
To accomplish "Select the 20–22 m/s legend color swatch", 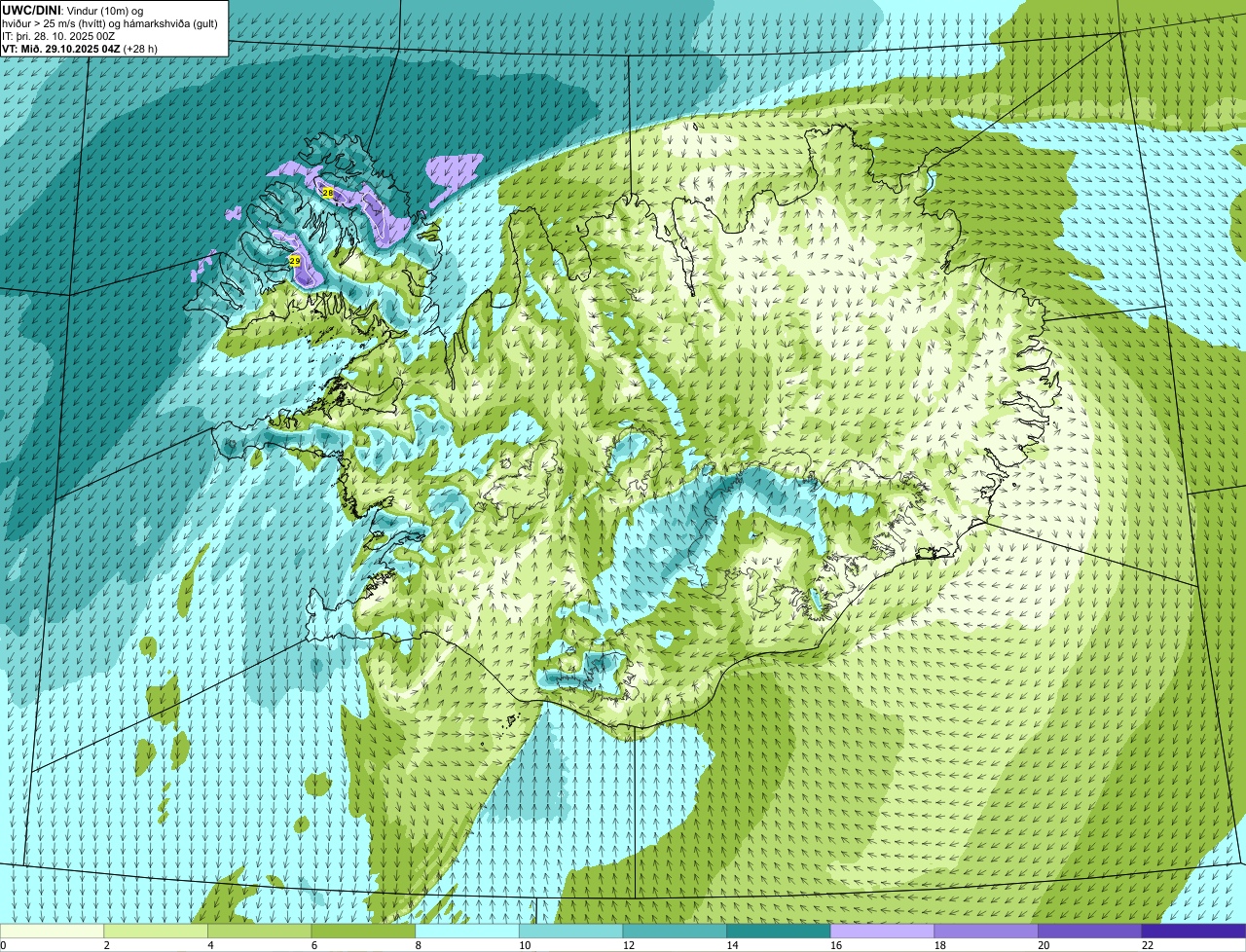I will [1090, 931].
